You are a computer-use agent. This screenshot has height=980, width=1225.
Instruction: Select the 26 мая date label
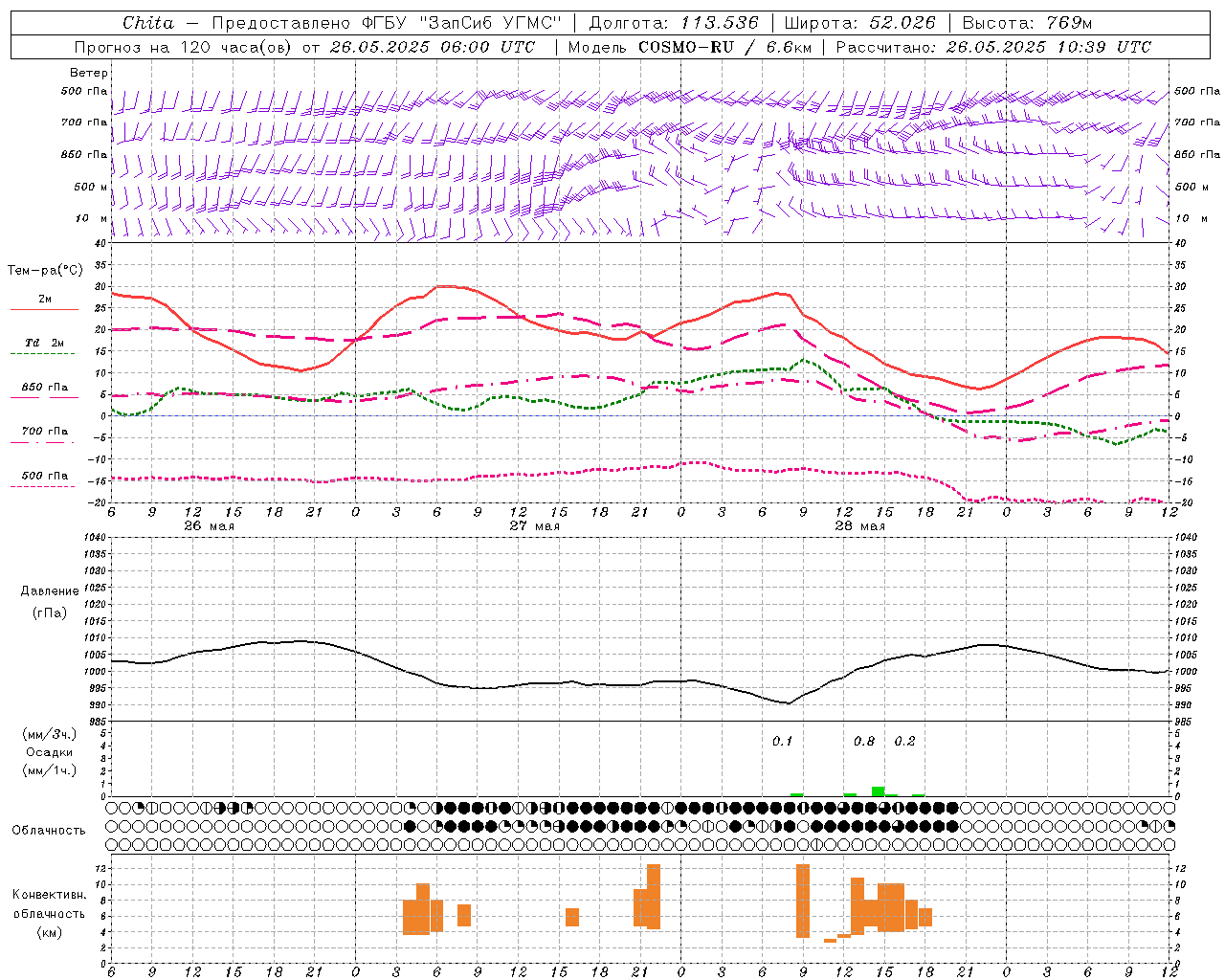pyautogui.click(x=209, y=525)
